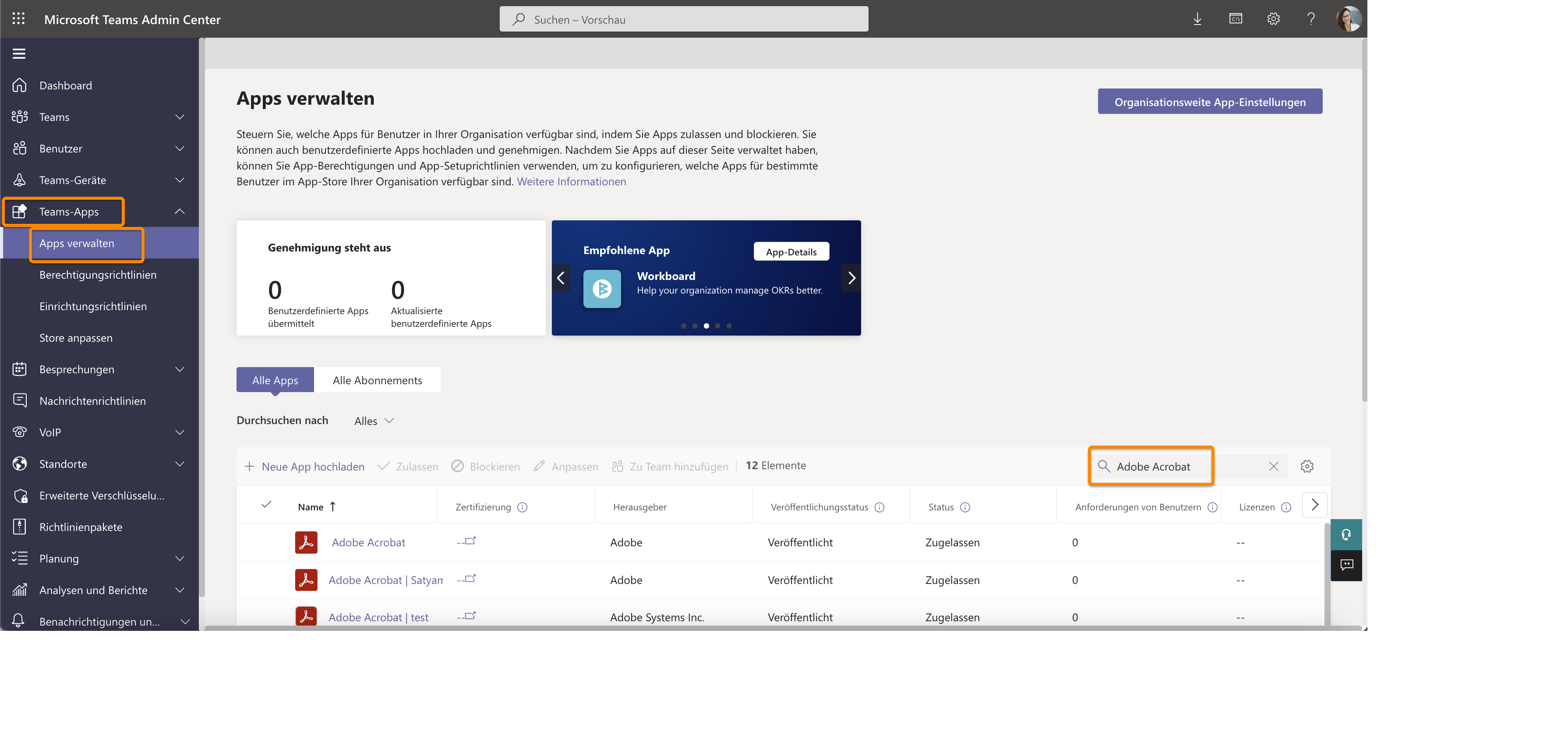
Task: Open the settings gear in the top bar
Action: point(1273,19)
